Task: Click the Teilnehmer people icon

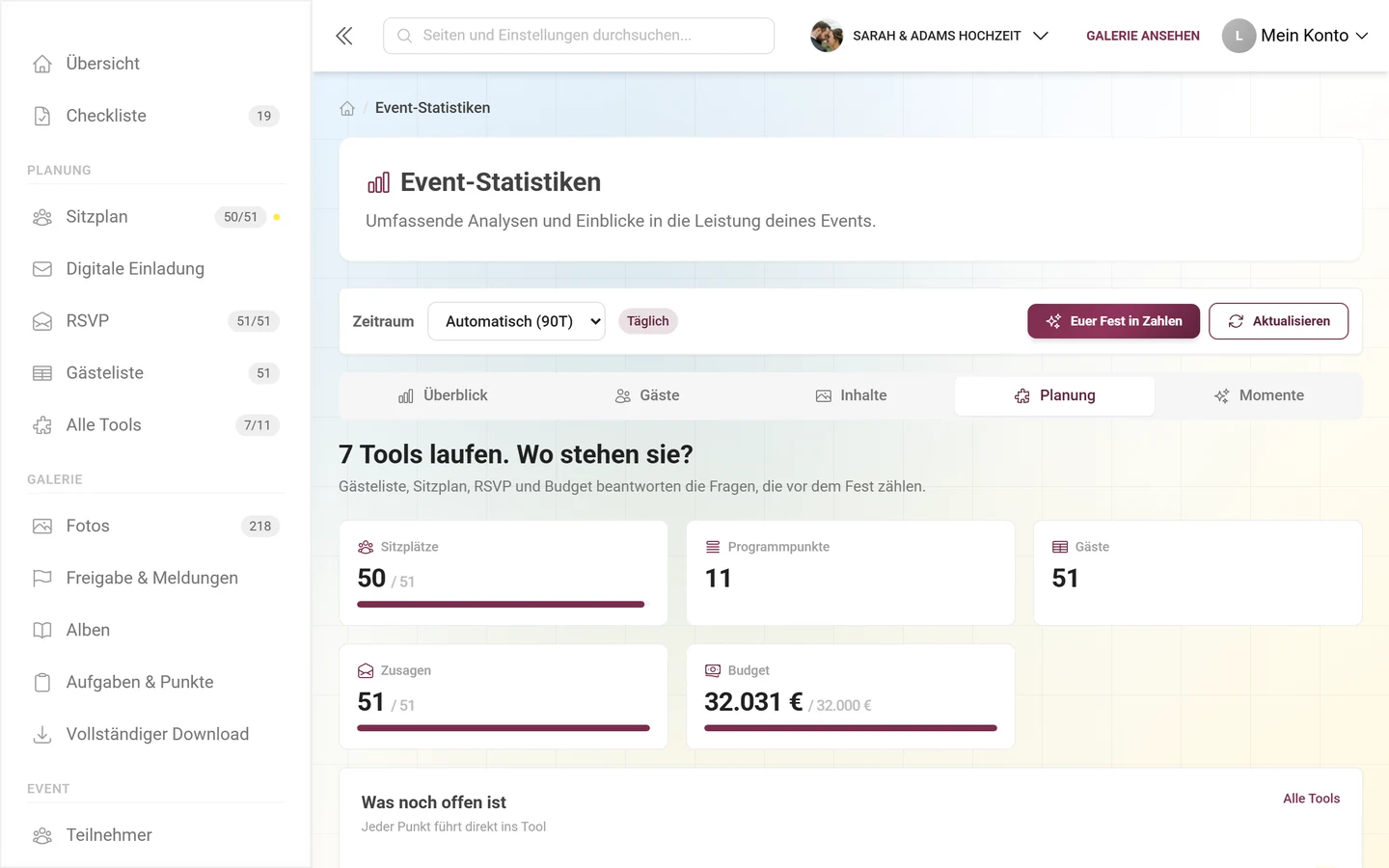Action: [x=42, y=835]
